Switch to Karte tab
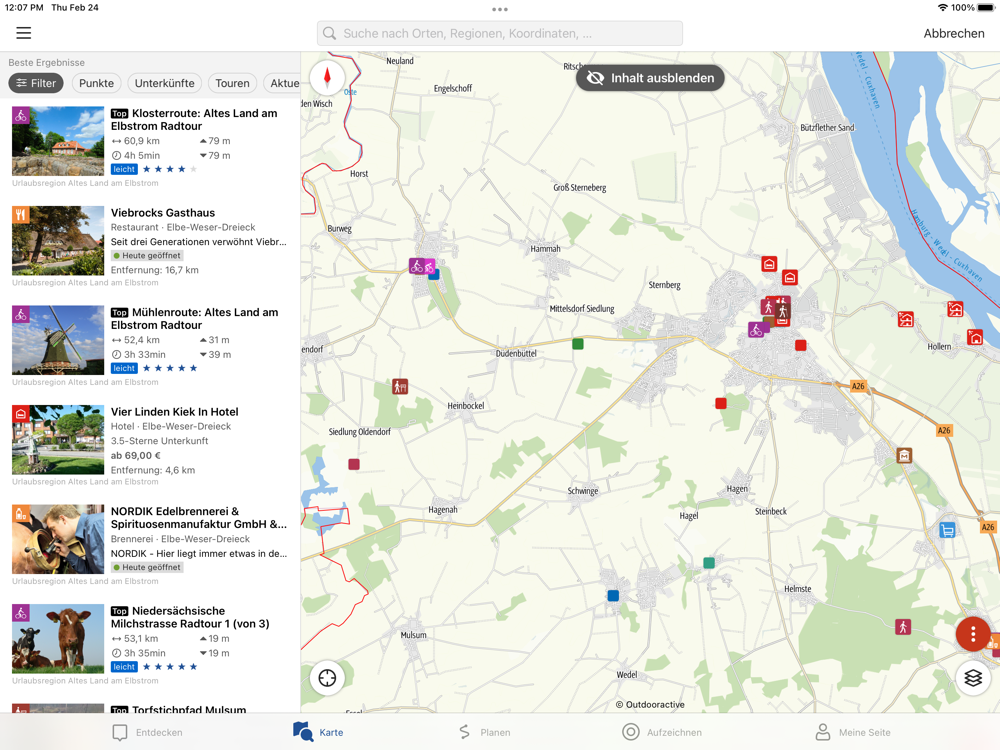1000x750 pixels. [x=318, y=732]
